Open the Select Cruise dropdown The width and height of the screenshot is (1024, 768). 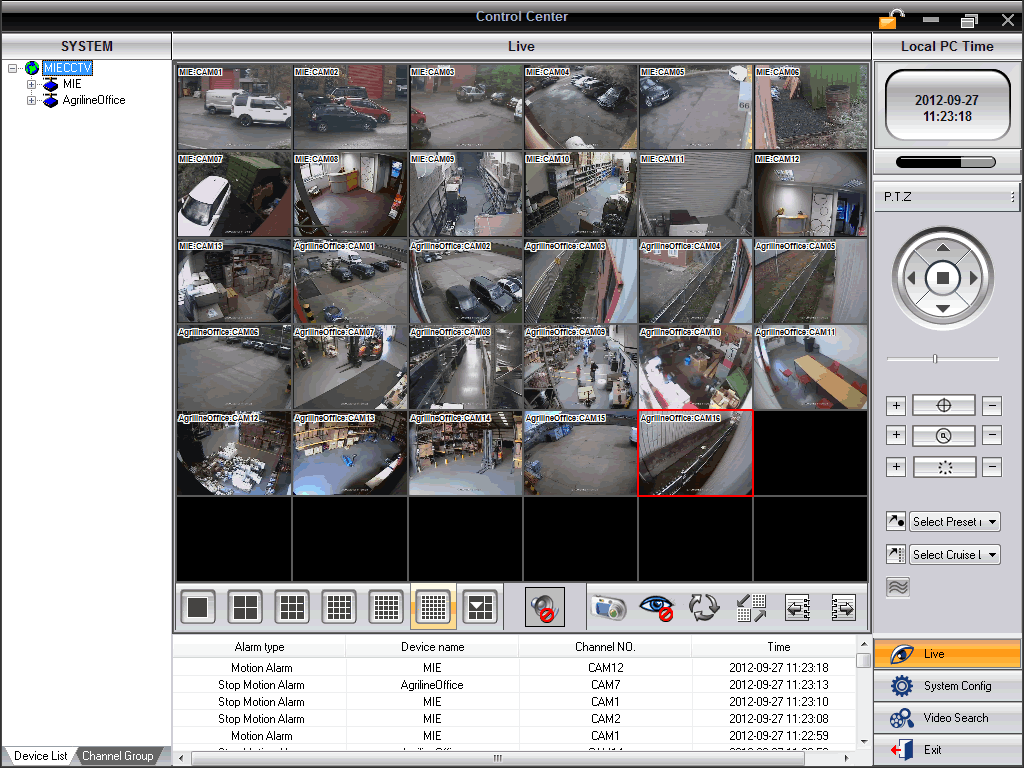pos(954,555)
